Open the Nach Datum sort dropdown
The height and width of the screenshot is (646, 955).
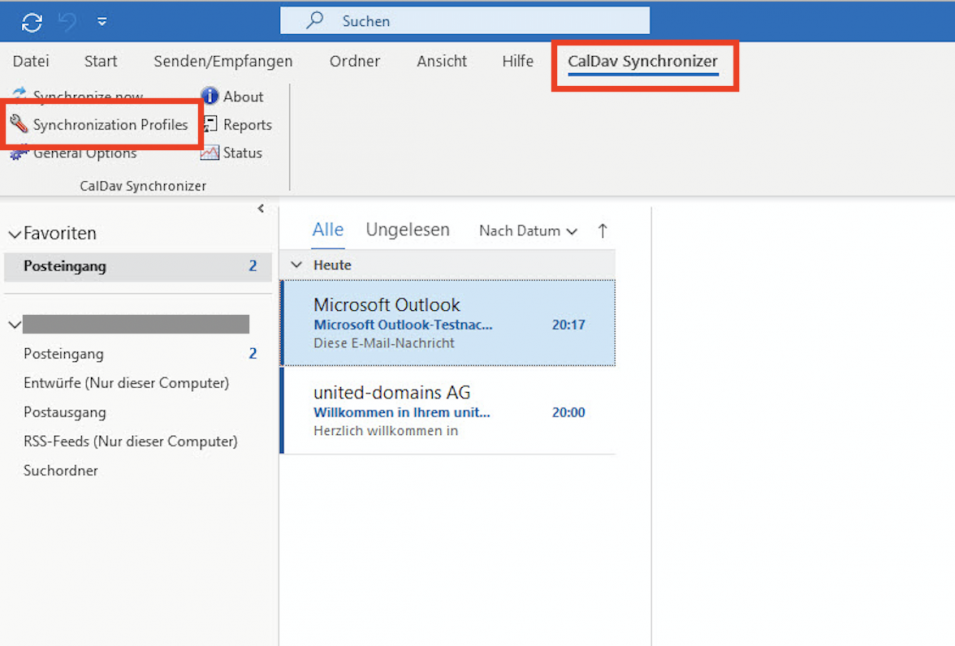(x=528, y=231)
